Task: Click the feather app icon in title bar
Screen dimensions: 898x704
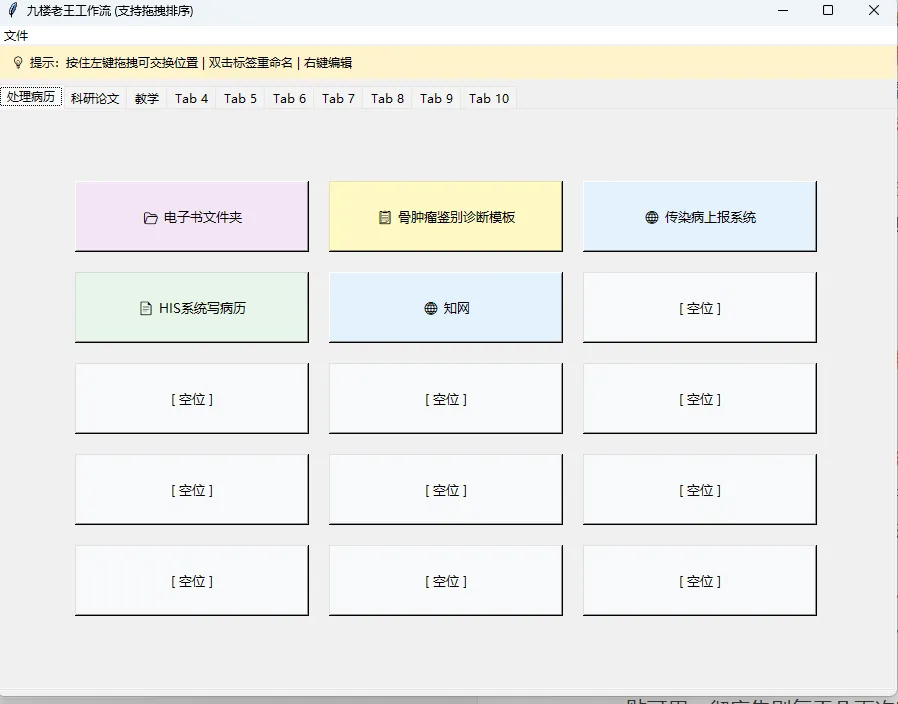Action: coord(13,10)
